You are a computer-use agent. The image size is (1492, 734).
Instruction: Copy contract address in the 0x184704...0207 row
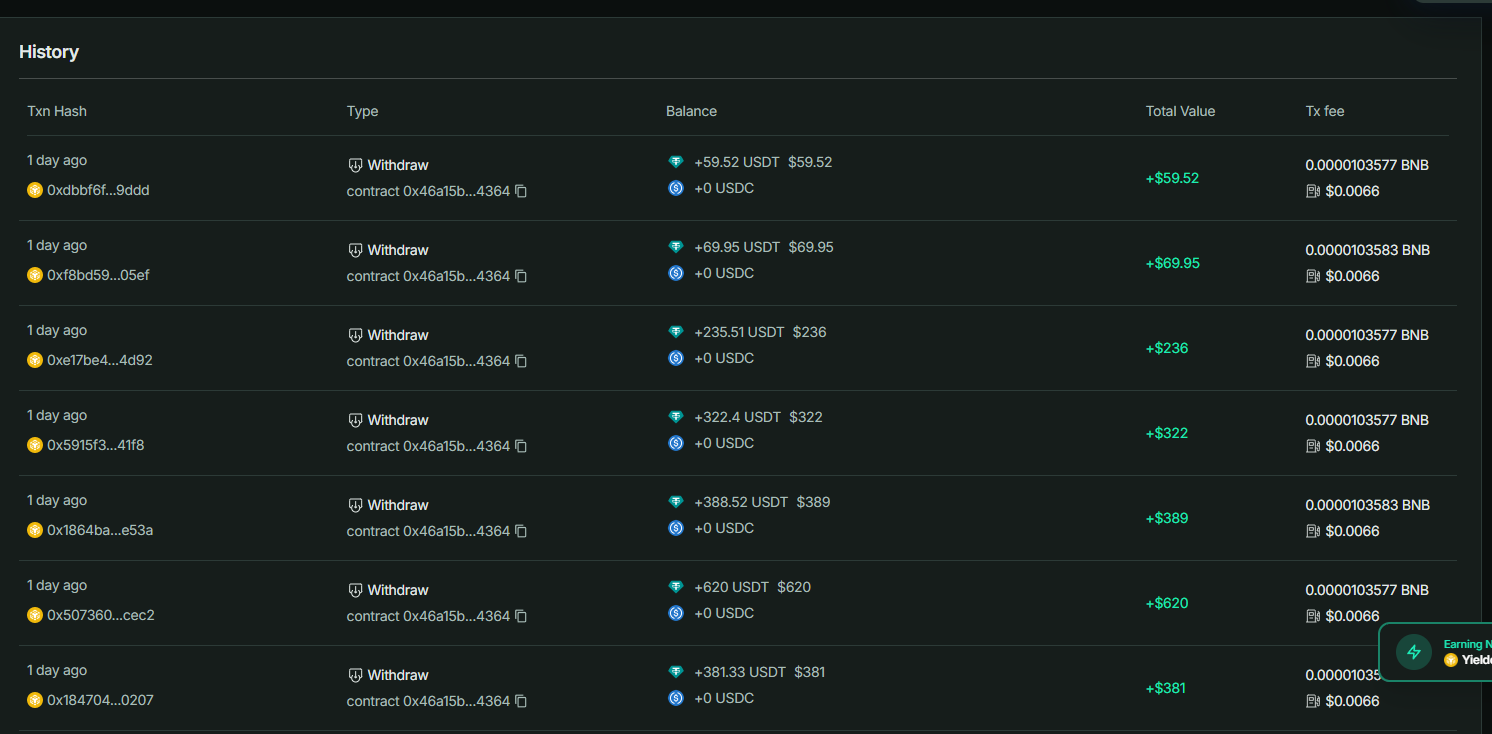click(521, 701)
